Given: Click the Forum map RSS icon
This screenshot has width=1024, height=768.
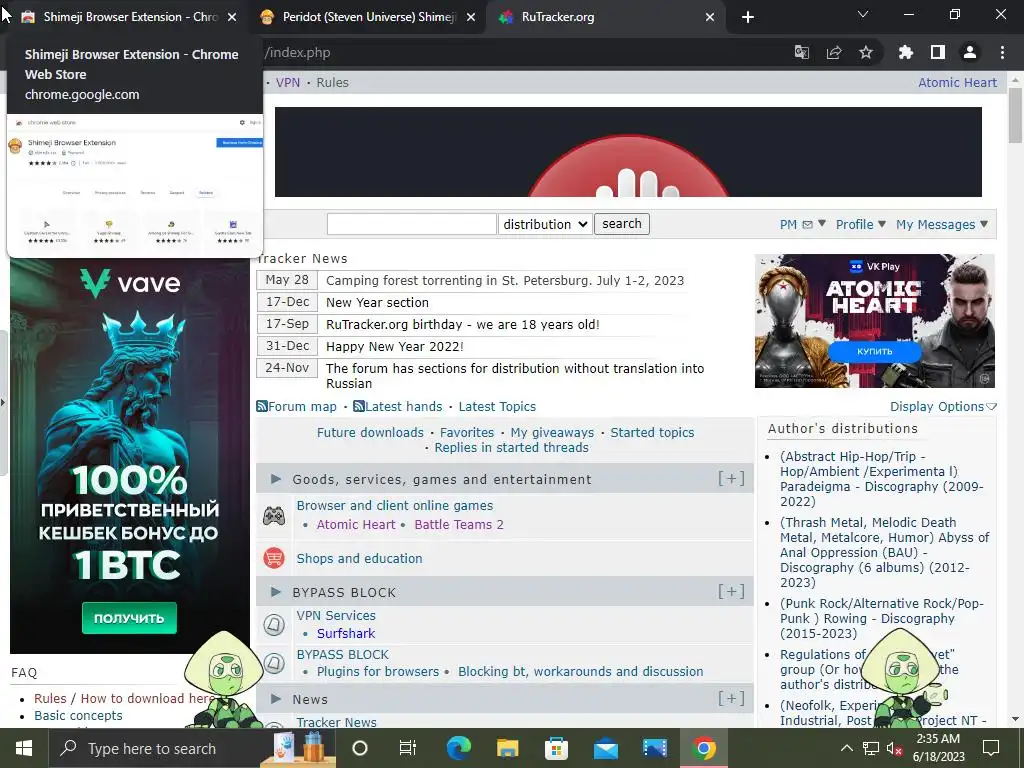Looking at the screenshot, I should pyautogui.click(x=262, y=406).
